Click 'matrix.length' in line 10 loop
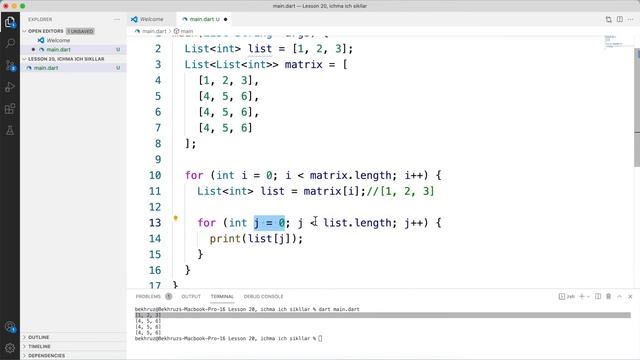 (351, 176)
